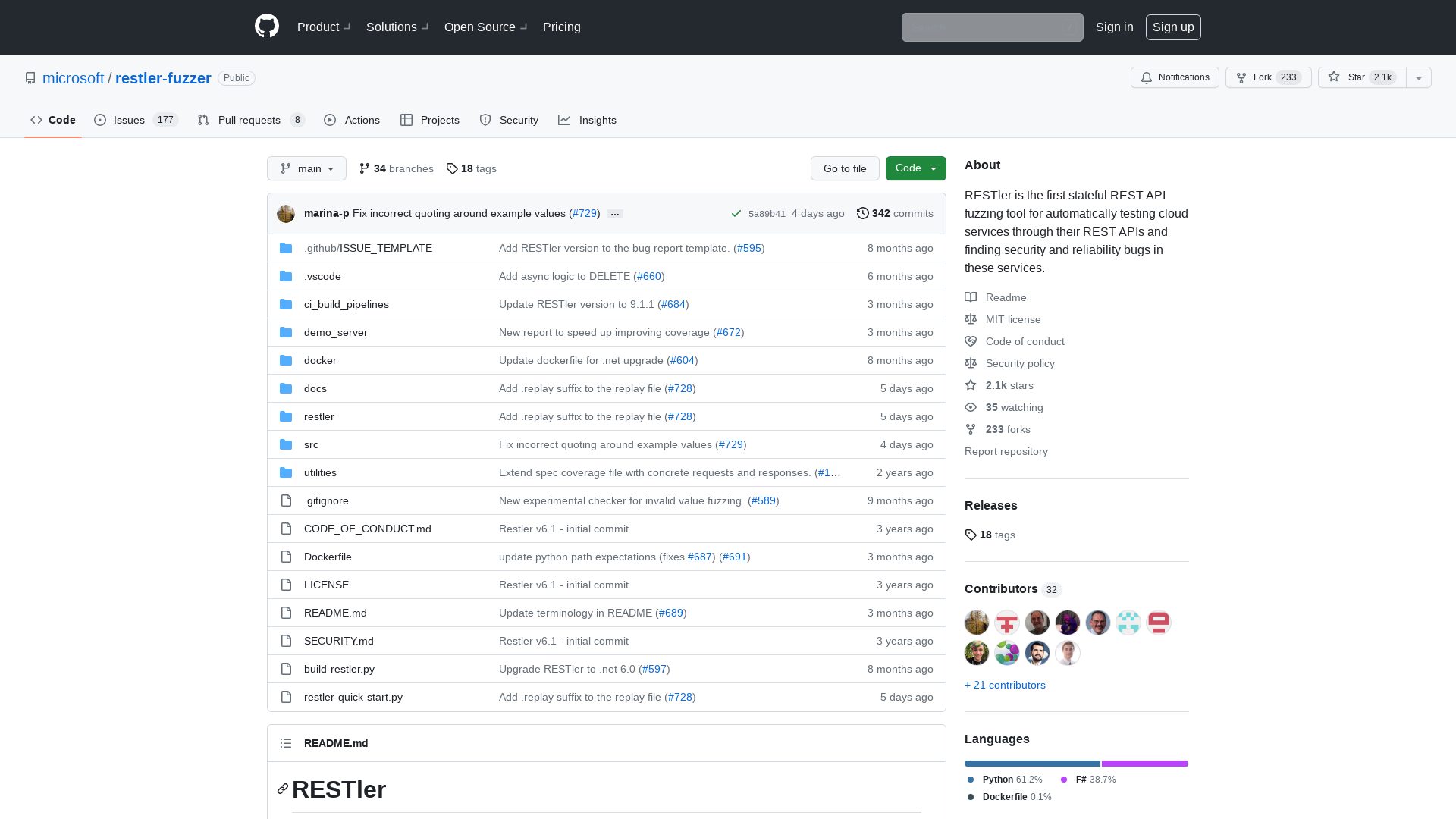The image size is (1456, 819).
Task: Open the restler-fuzzer repository name link
Action: click(163, 78)
